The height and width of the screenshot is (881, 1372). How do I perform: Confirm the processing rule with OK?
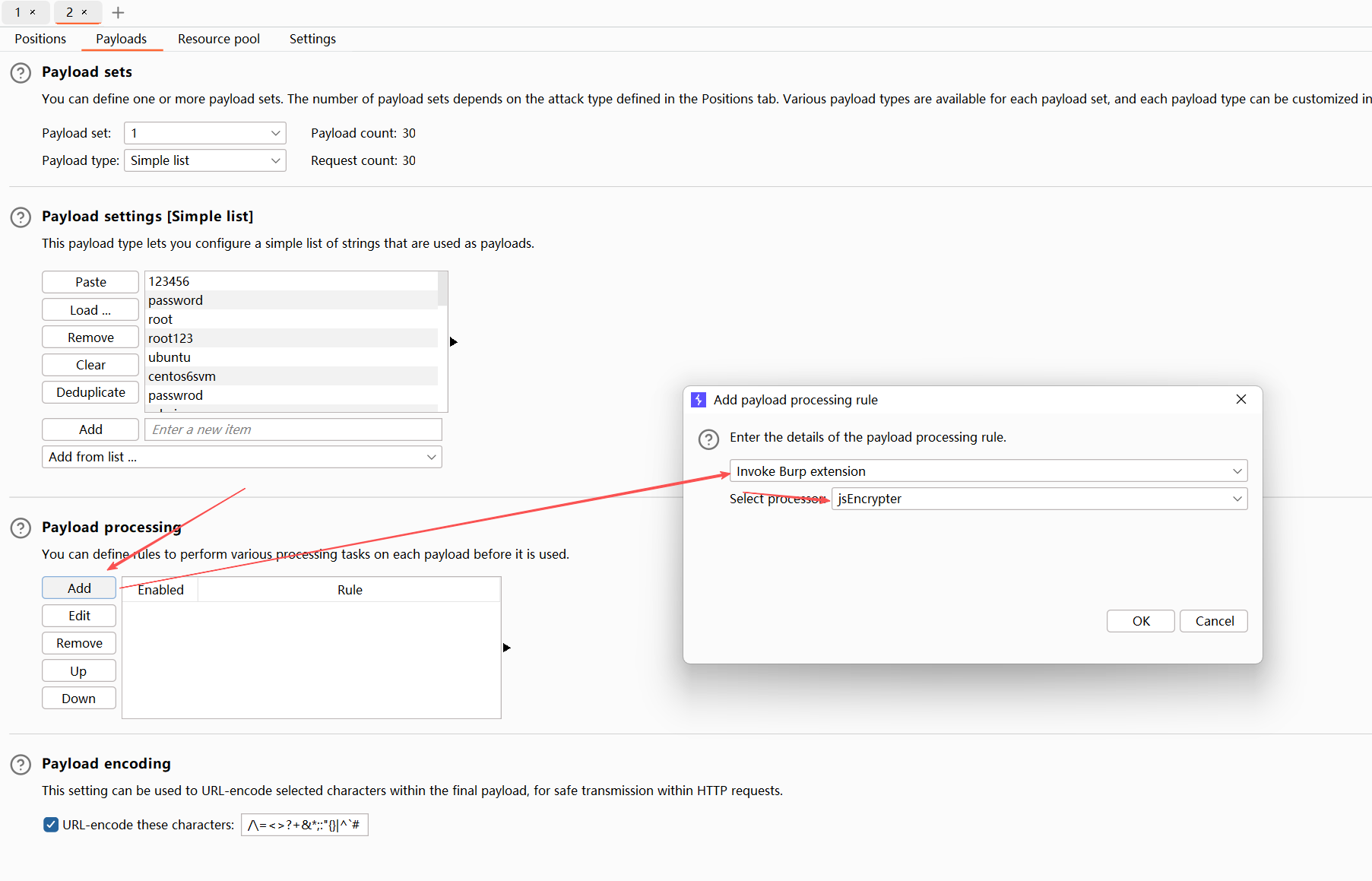tap(1140, 621)
